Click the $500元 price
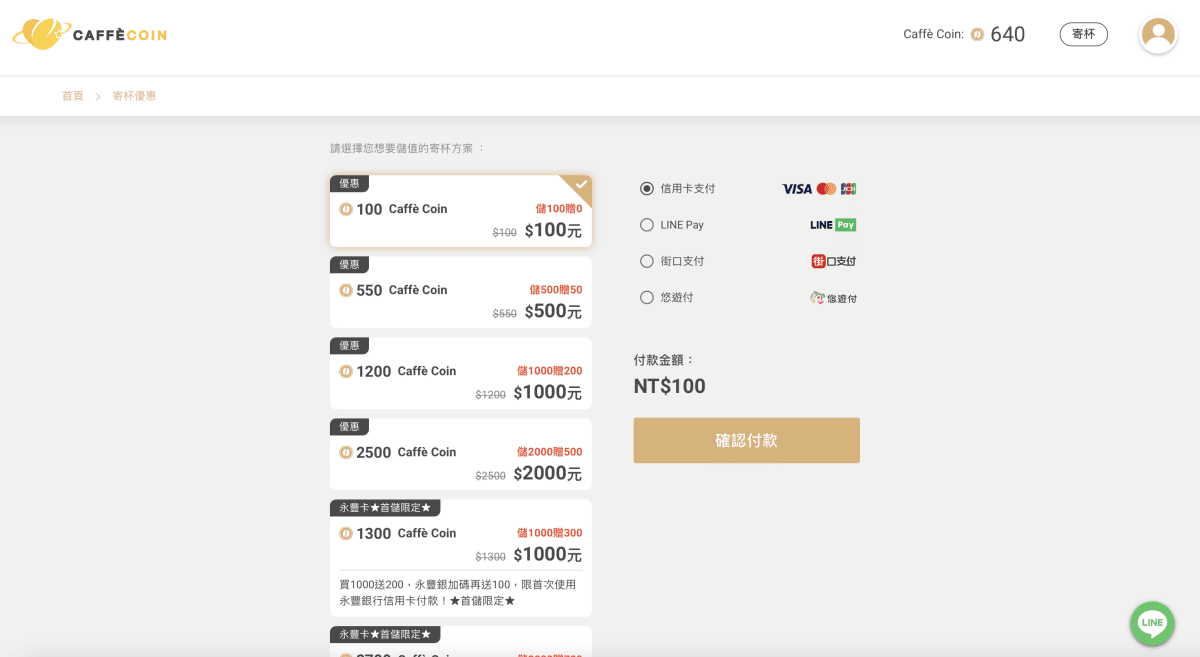 coord(553,311)
